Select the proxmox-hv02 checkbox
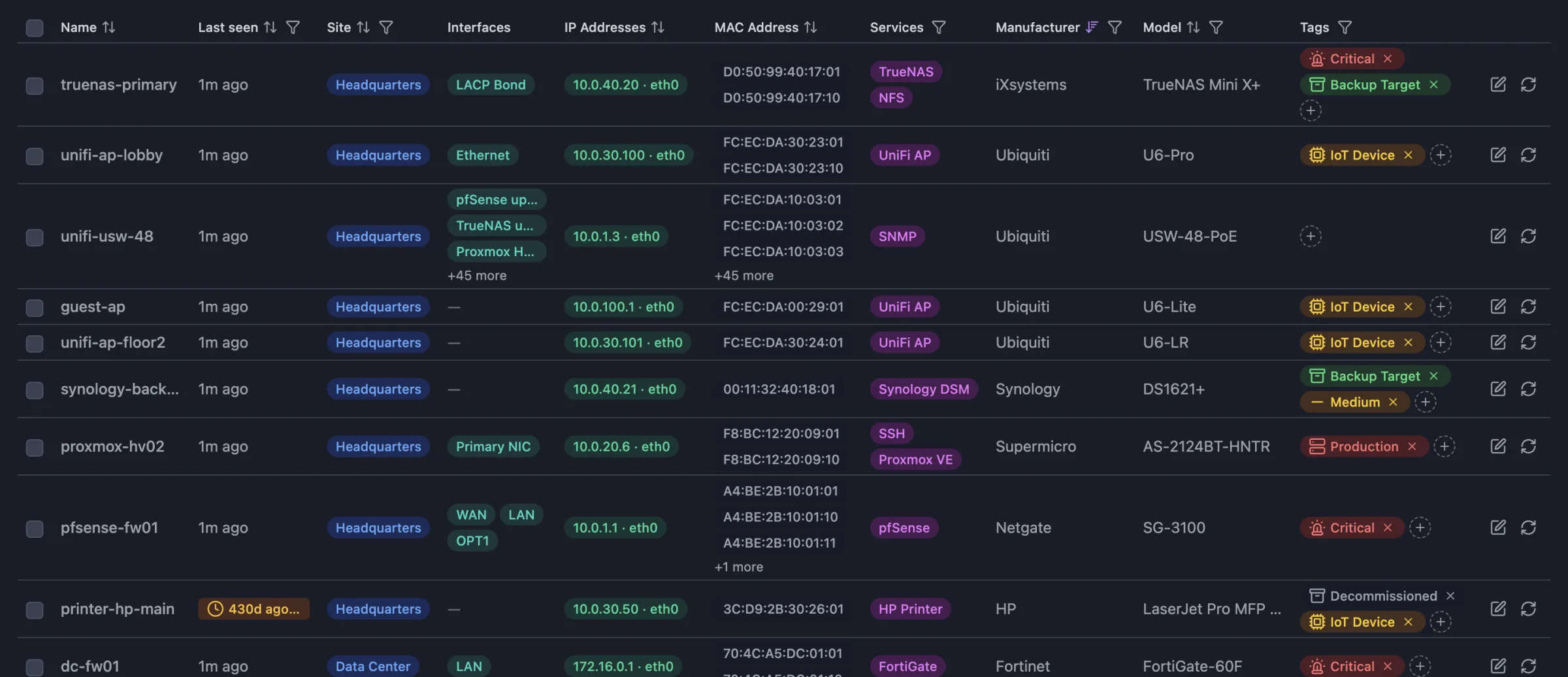The image size is (1568, 677). (x=35, y=447)
